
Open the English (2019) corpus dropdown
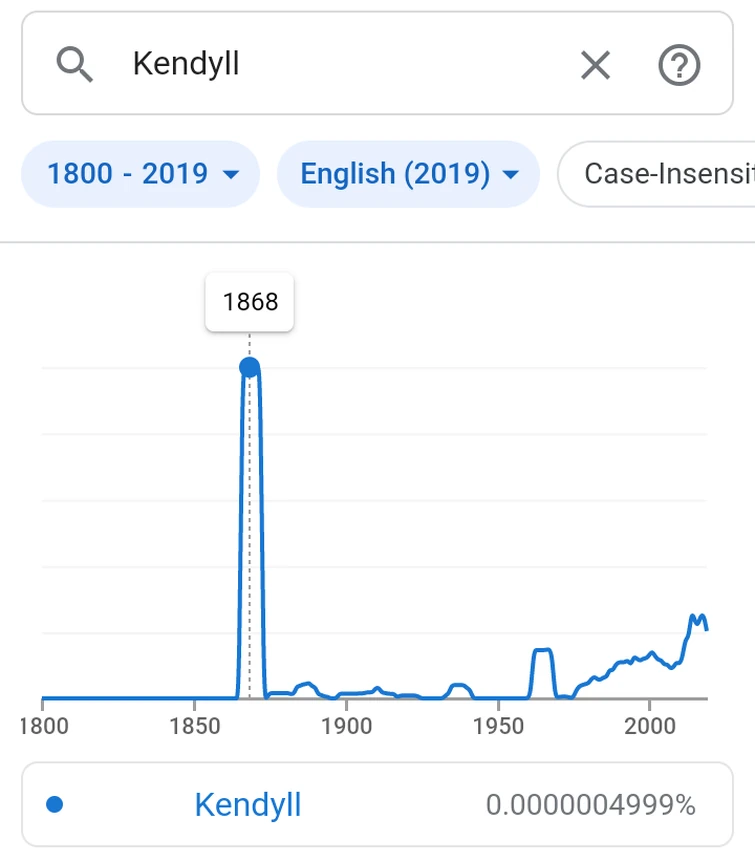pyautogui.click(x=407, y=173)
